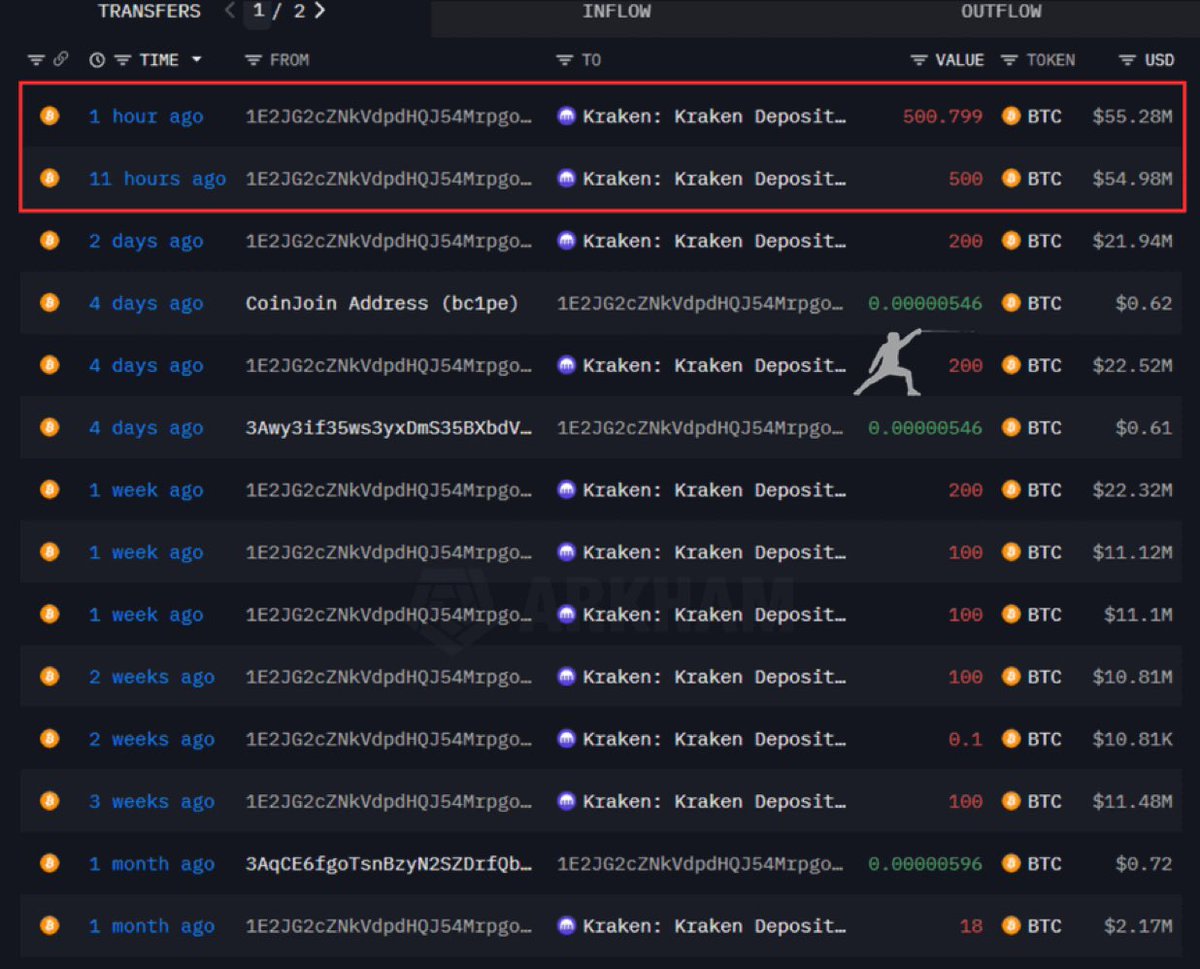The width and height of the screenshot is (1200, 969).
Task: Open the TOKEN column filter
Action: tap(1010, 60)
